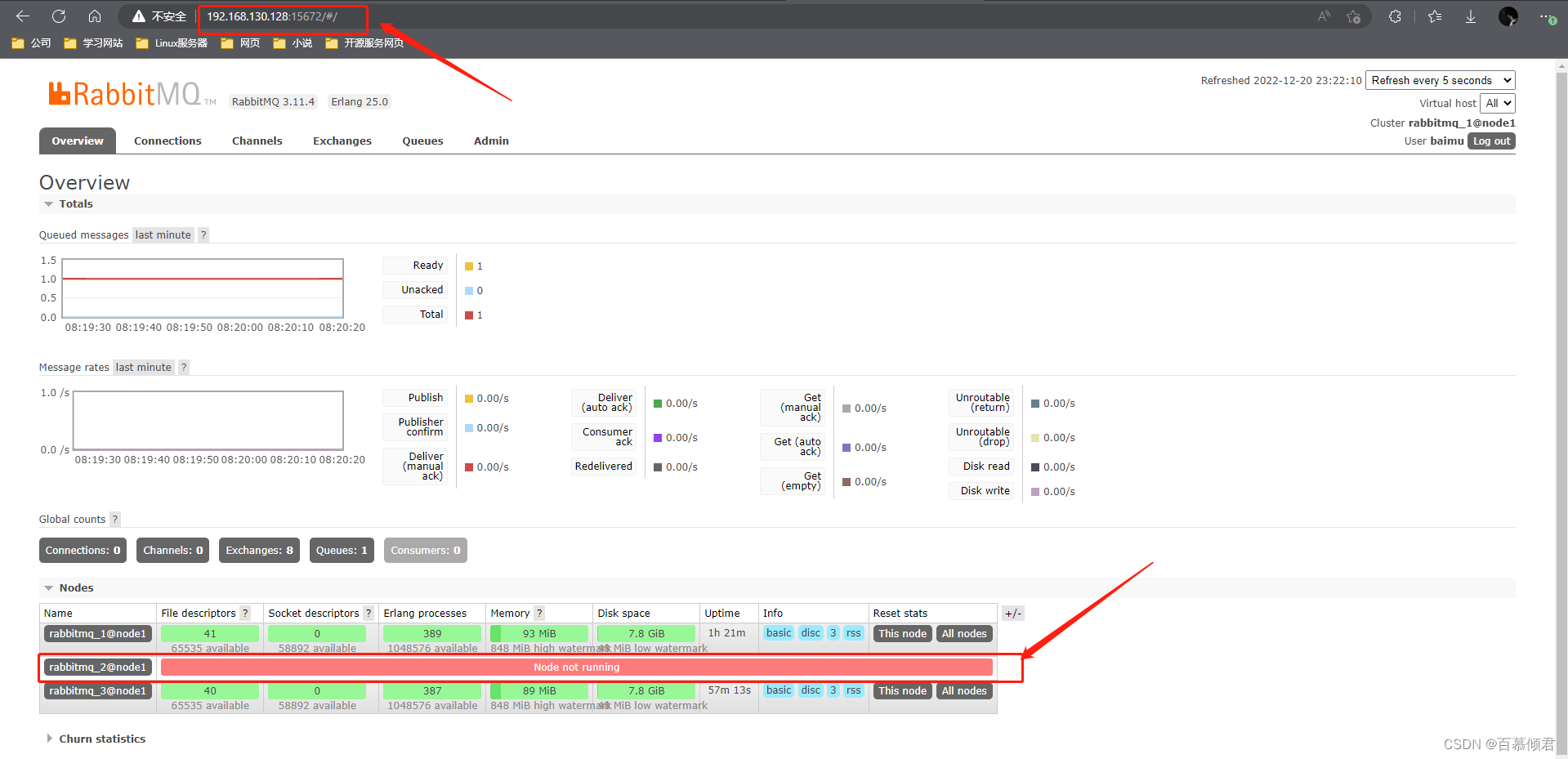Image resolution: width=1568 pixels, height=759 pixels.
Task: Open the 开源服务网页 bookmarks folder
Action: tap(364, 43)
